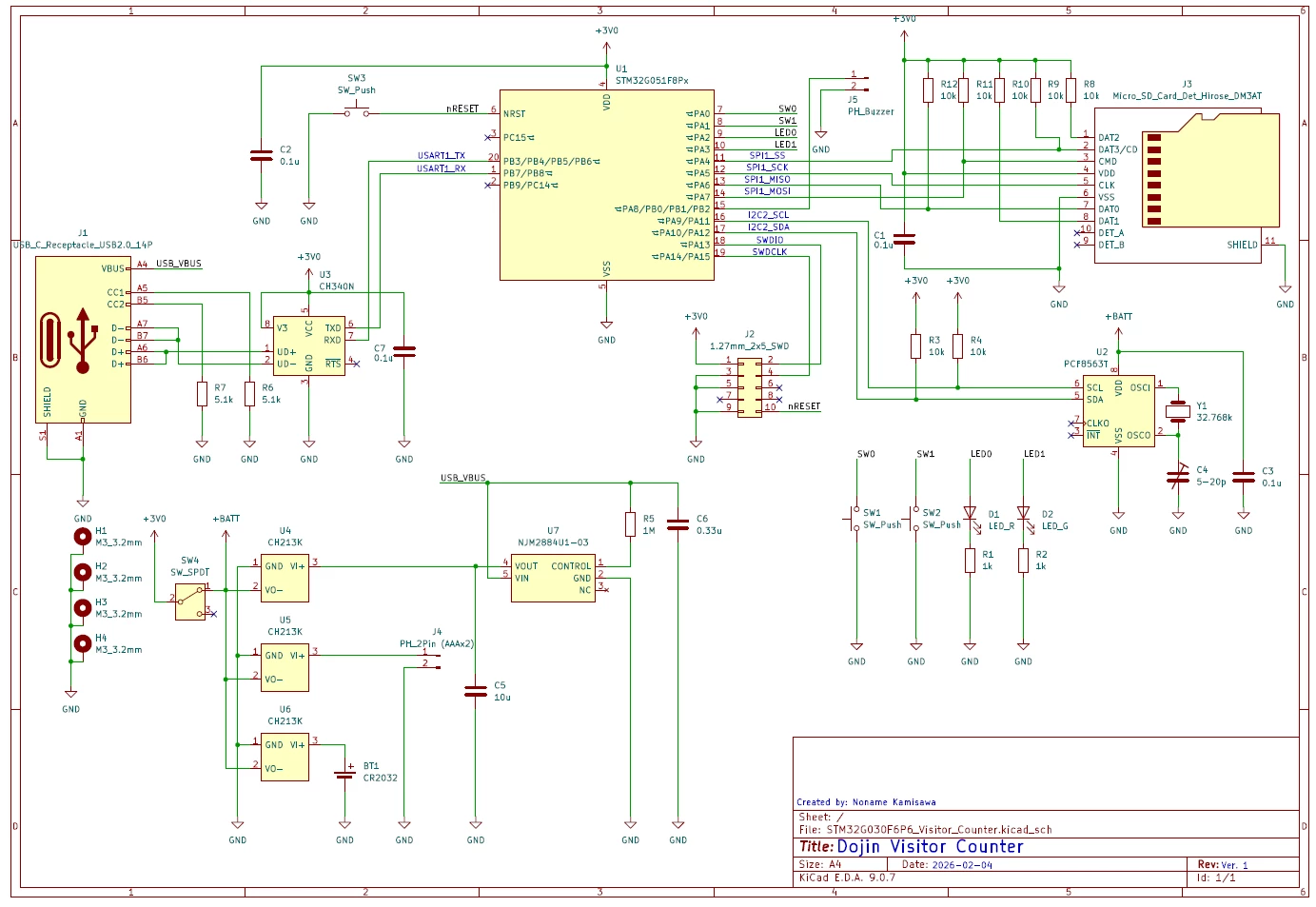Select the R5 1M resistor symbol
The width and height of the screenshot is (1316, 907).
click(630, 524)
